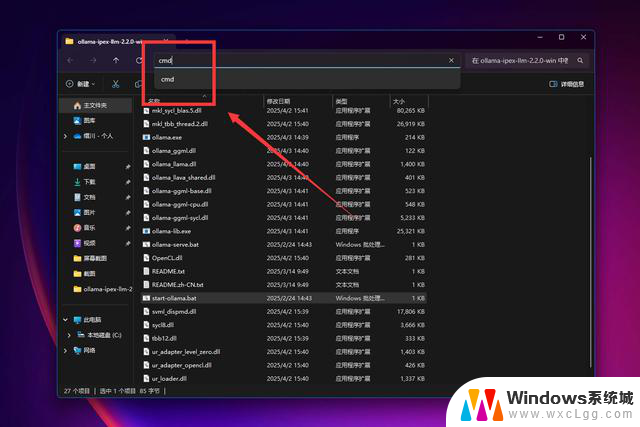Open Documents quick access folder
The height and width of the screenshot is (427, 640).
[89, 197]
